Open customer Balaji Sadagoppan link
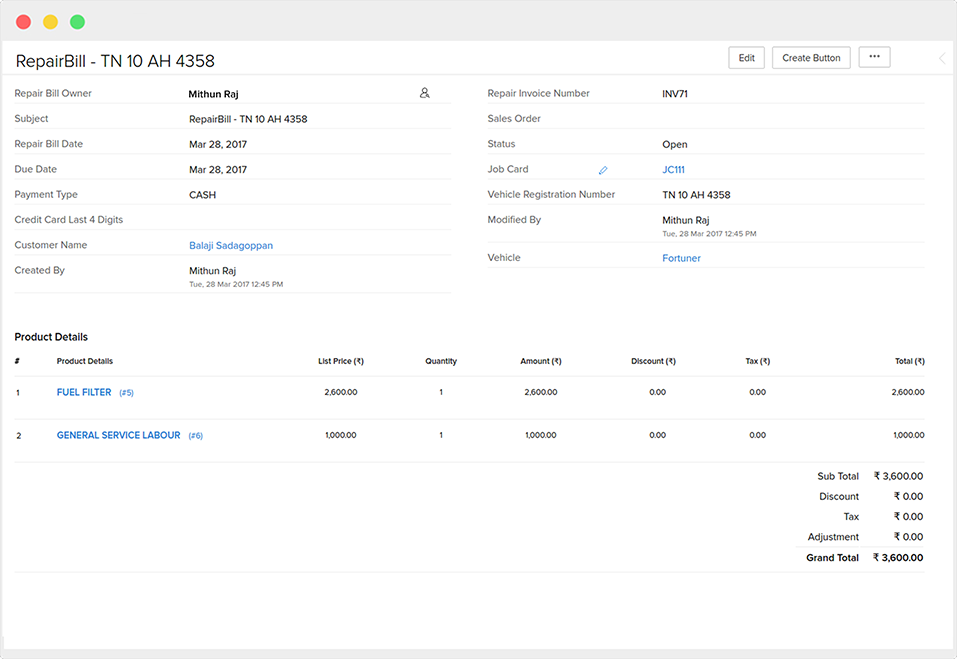 [x=231, y=245]
